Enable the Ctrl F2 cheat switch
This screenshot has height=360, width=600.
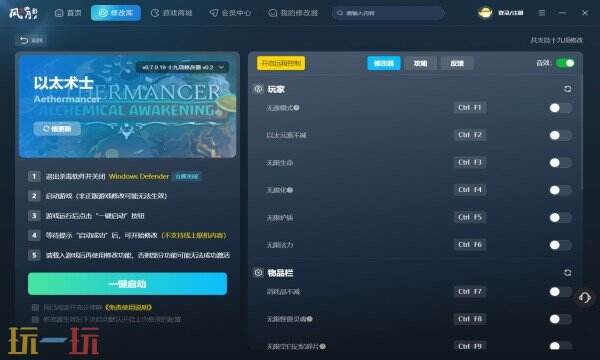(560, 135)
